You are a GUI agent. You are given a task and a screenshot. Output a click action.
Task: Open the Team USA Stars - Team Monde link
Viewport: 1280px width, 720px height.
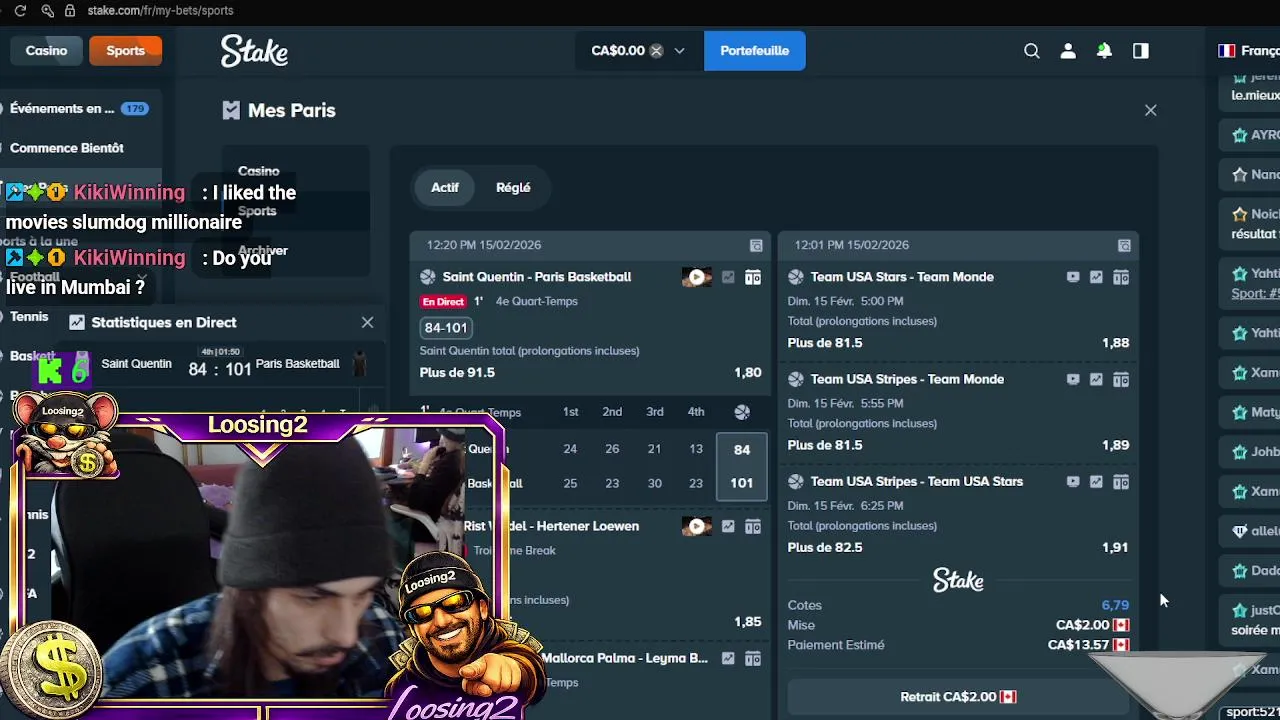(902, 277)
